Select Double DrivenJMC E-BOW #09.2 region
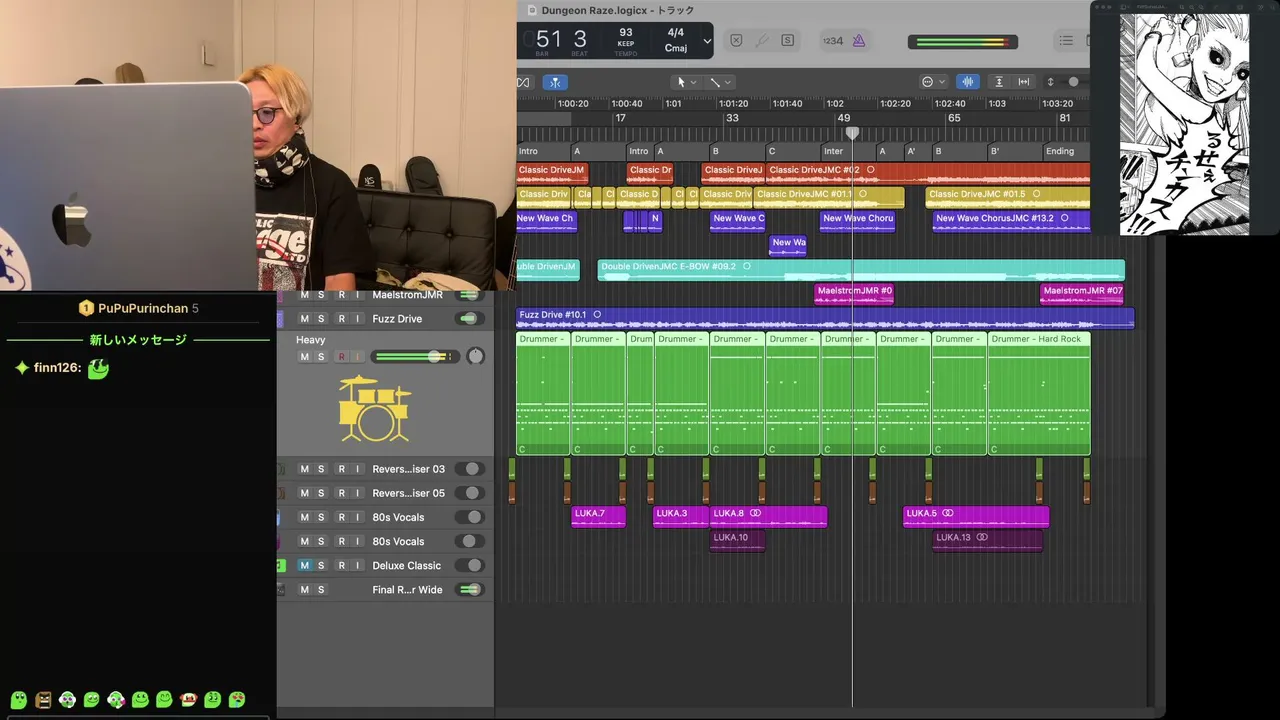The image size is (1280, 720). [x=861, y=270]
